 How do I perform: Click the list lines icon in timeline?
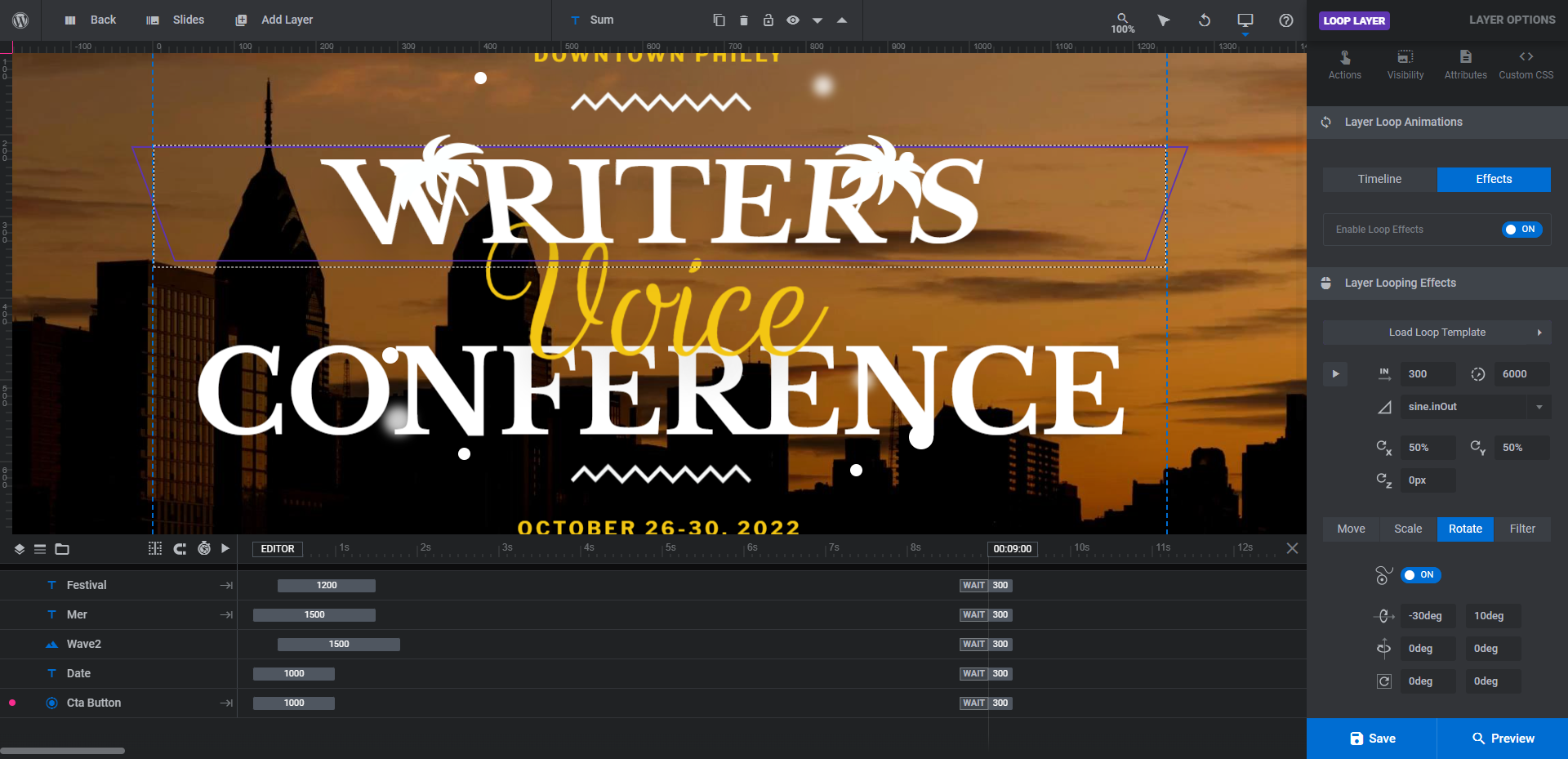point(39,549)
